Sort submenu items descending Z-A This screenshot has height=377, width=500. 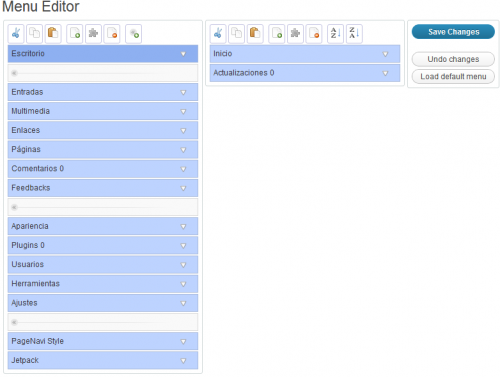click(354, 34)
